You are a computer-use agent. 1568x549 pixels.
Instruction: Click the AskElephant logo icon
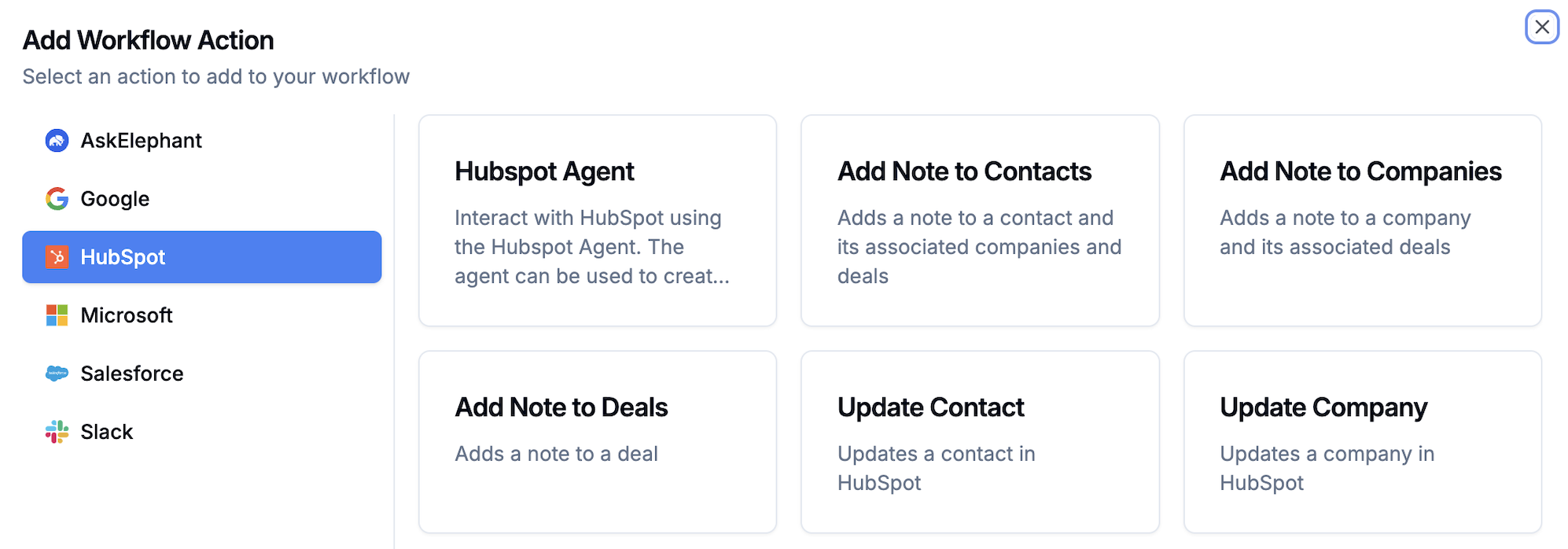coord(57,141)
